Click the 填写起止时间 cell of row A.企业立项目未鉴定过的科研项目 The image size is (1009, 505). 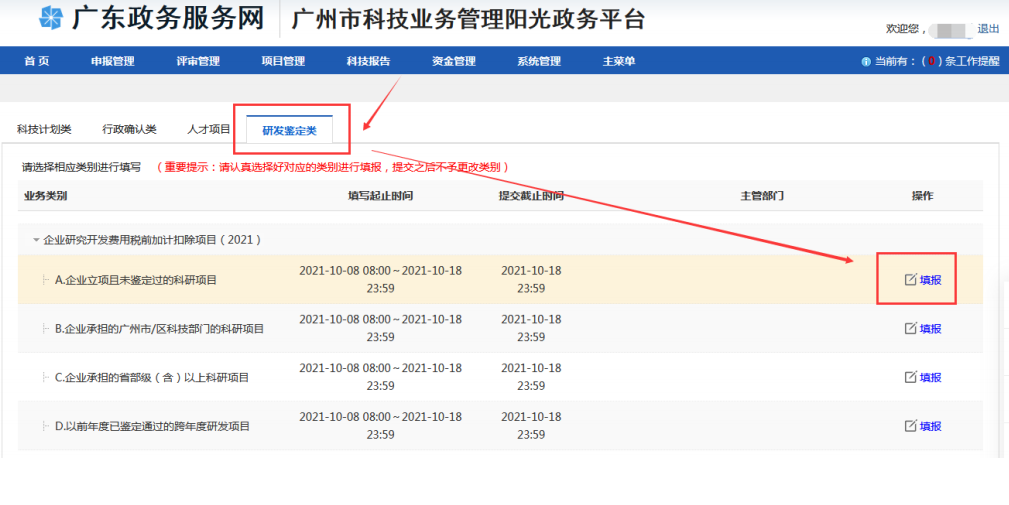pyautogui.click(x=380, y=280)
